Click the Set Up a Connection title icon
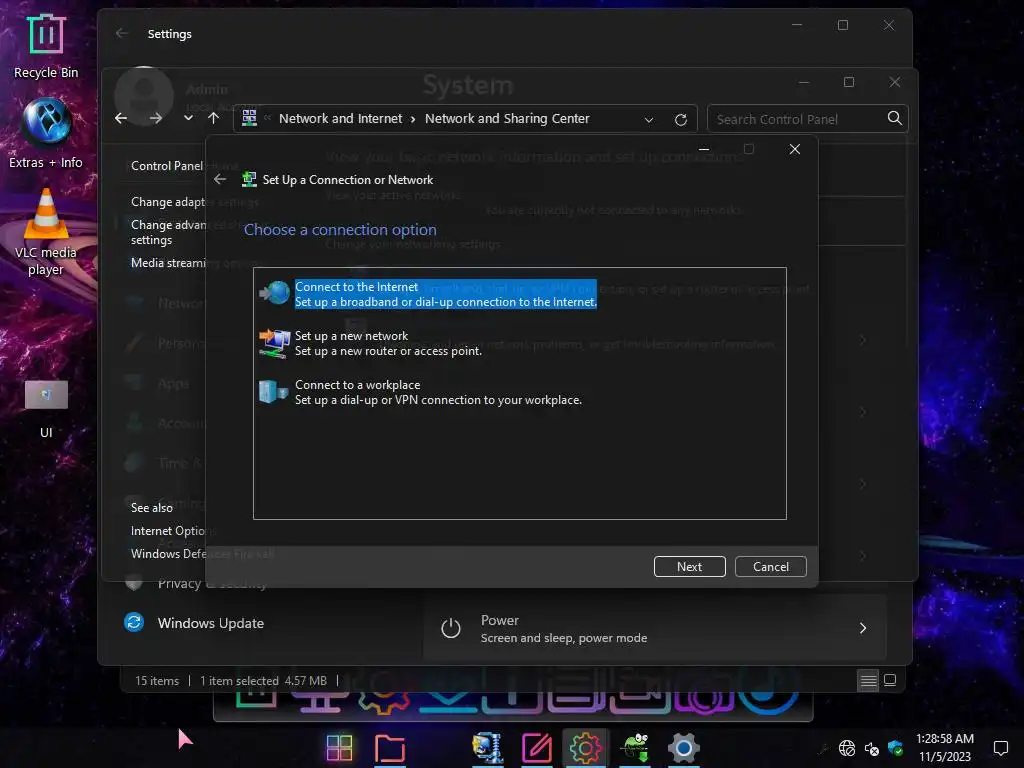Image resolution: width=1024 pixels, height=768 pixels. [249, 179]
